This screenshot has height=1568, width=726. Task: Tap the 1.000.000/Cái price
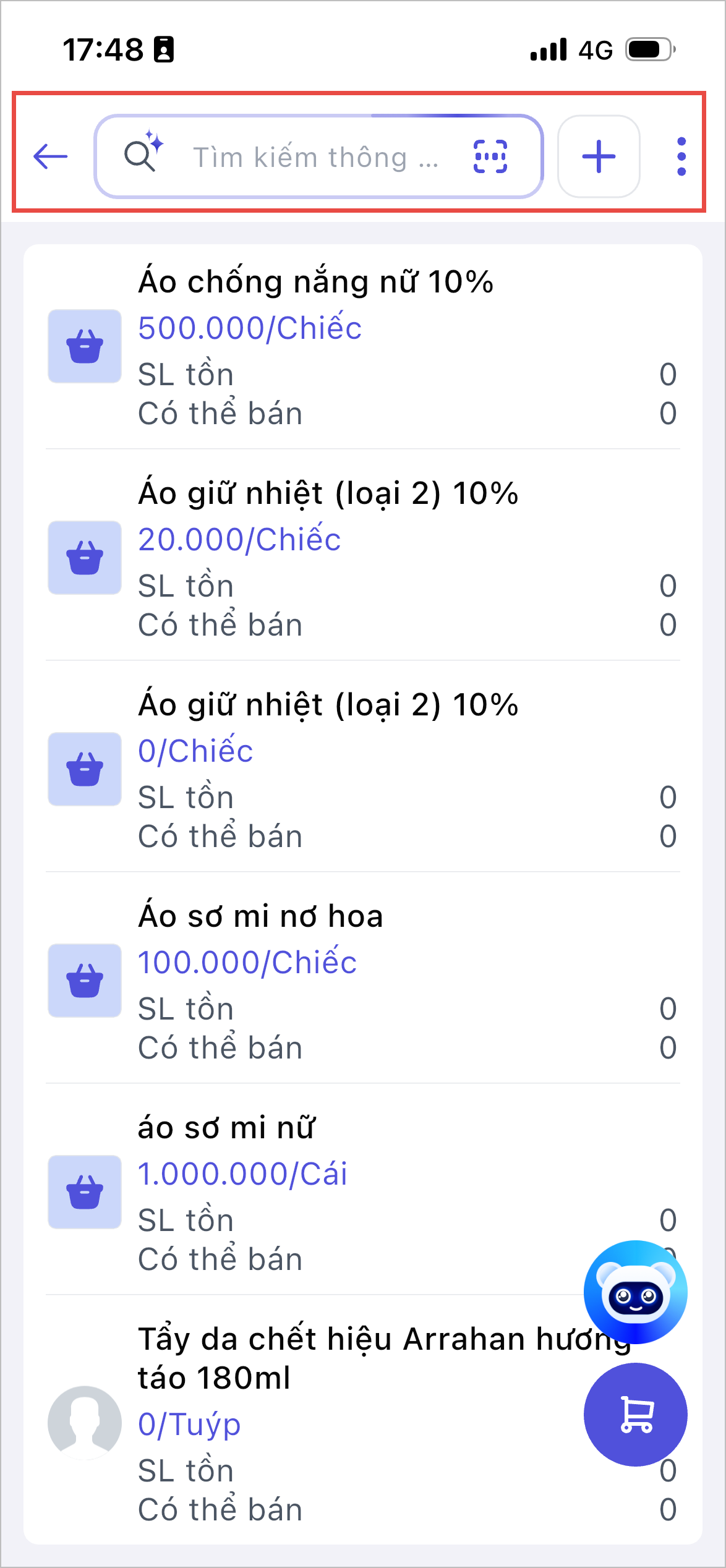[242, 1174]
